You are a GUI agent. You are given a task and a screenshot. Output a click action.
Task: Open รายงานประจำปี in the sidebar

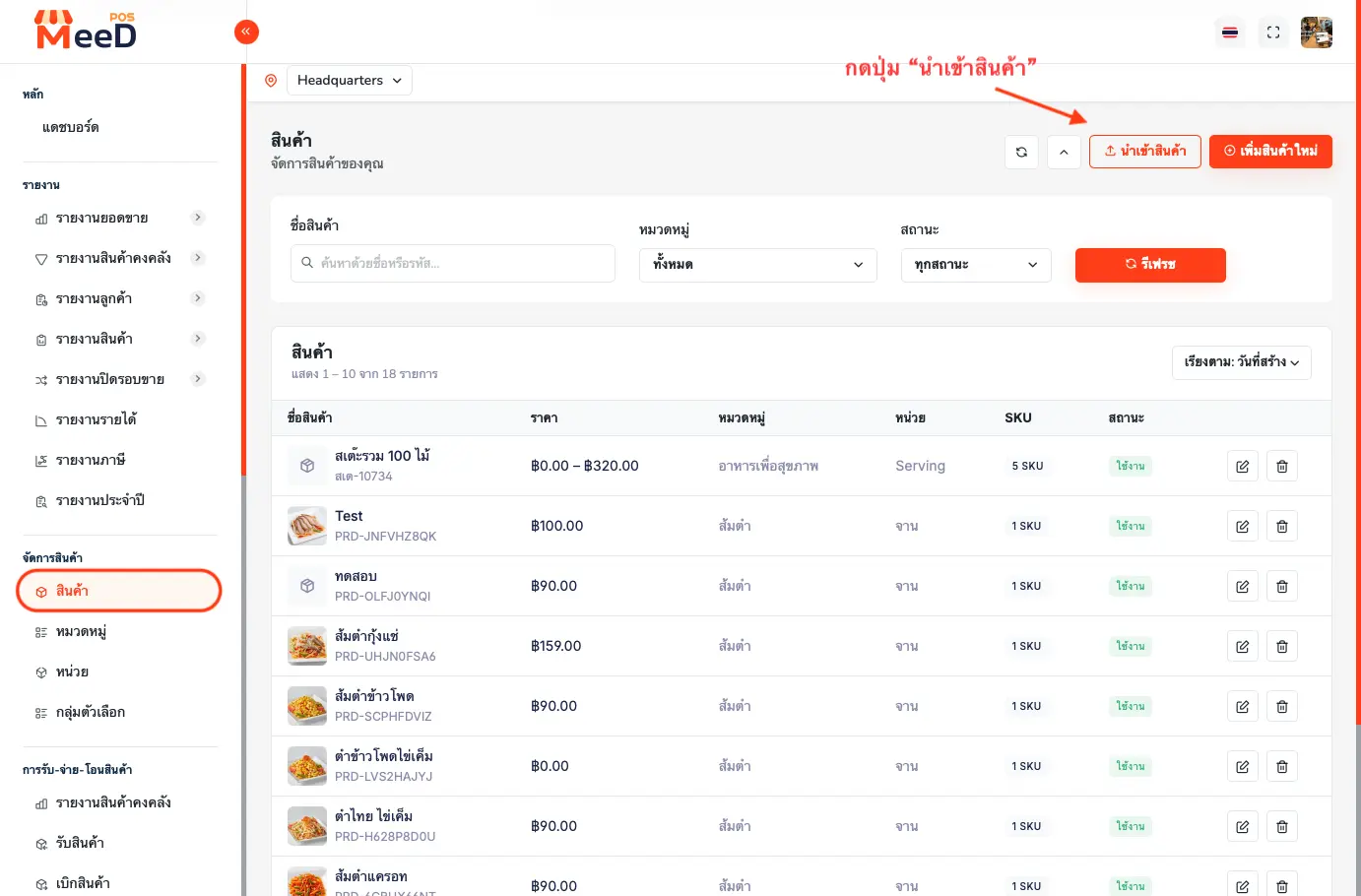click(99, 500)
